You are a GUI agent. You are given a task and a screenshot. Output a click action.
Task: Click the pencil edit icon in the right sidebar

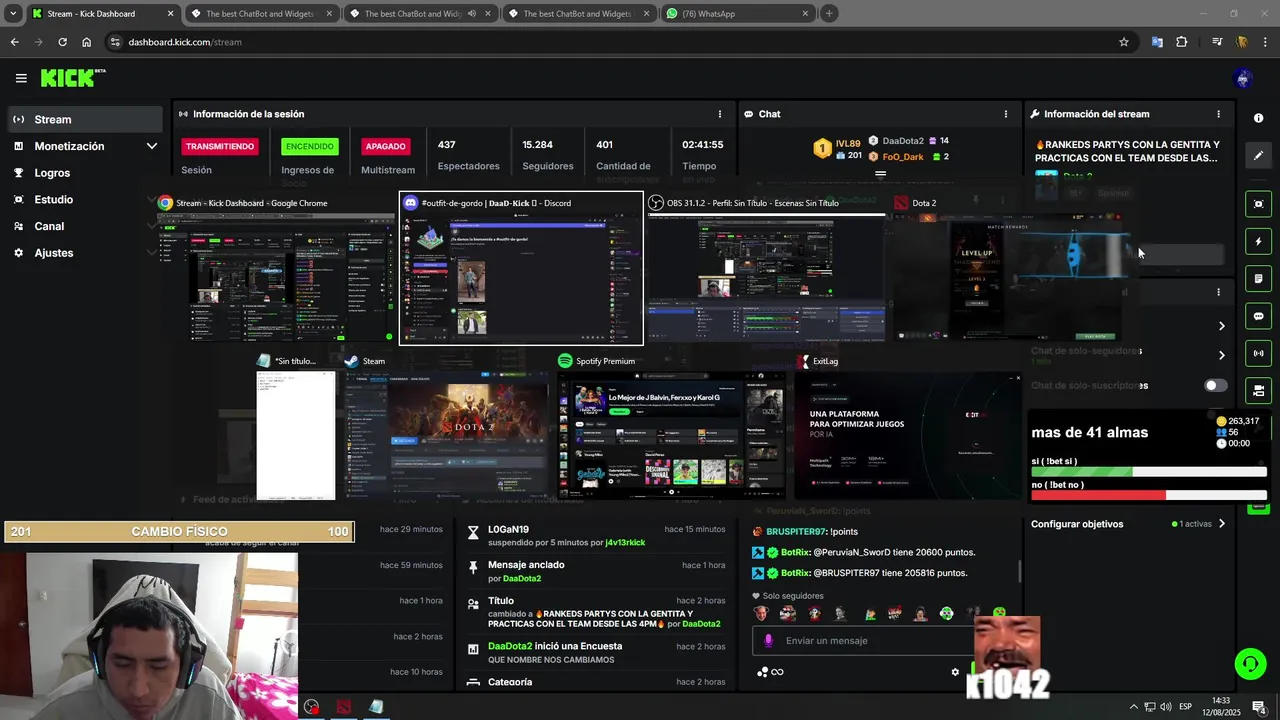[x=1258, y=155]
